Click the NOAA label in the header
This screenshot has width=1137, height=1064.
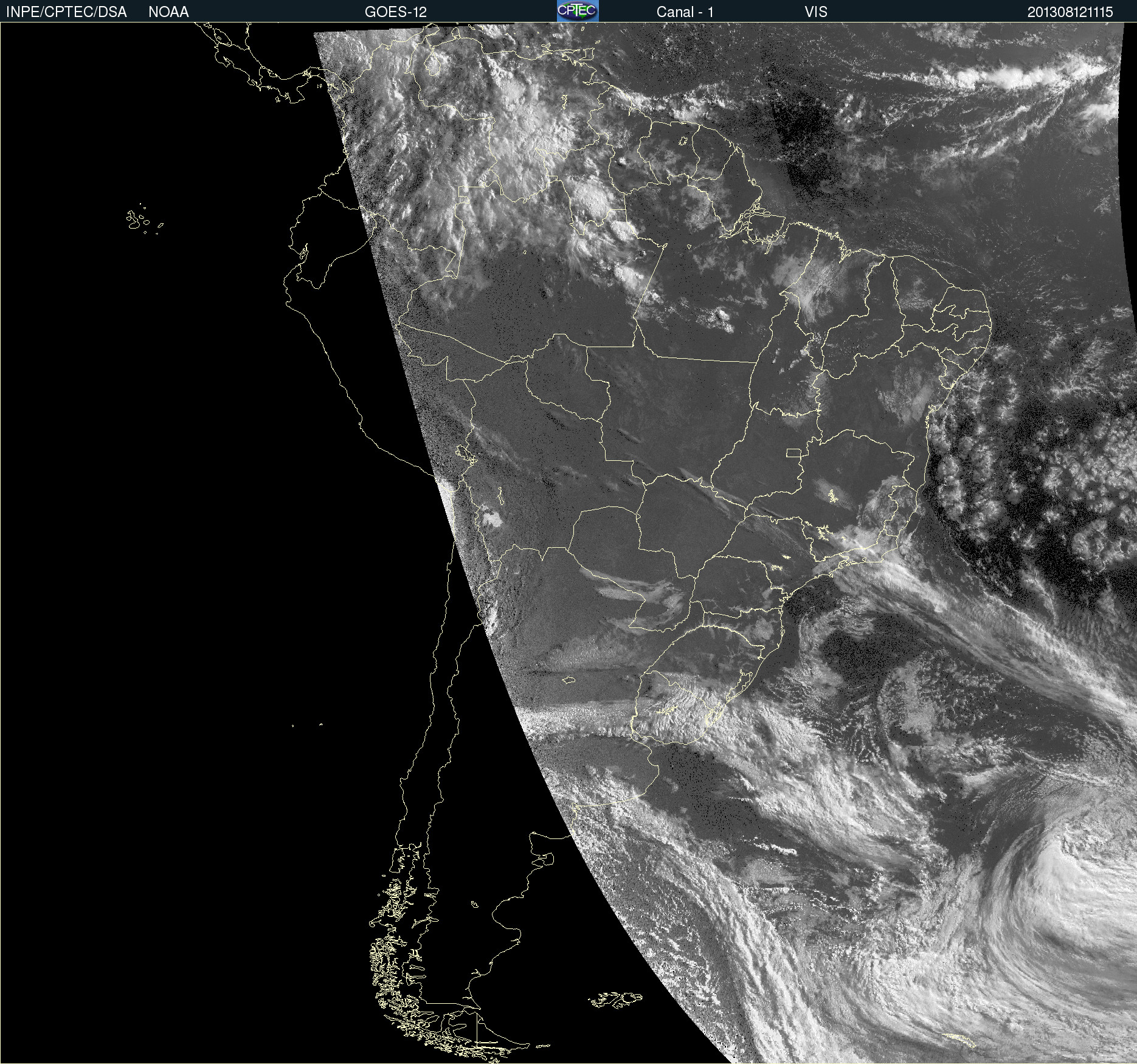(168, 12)
